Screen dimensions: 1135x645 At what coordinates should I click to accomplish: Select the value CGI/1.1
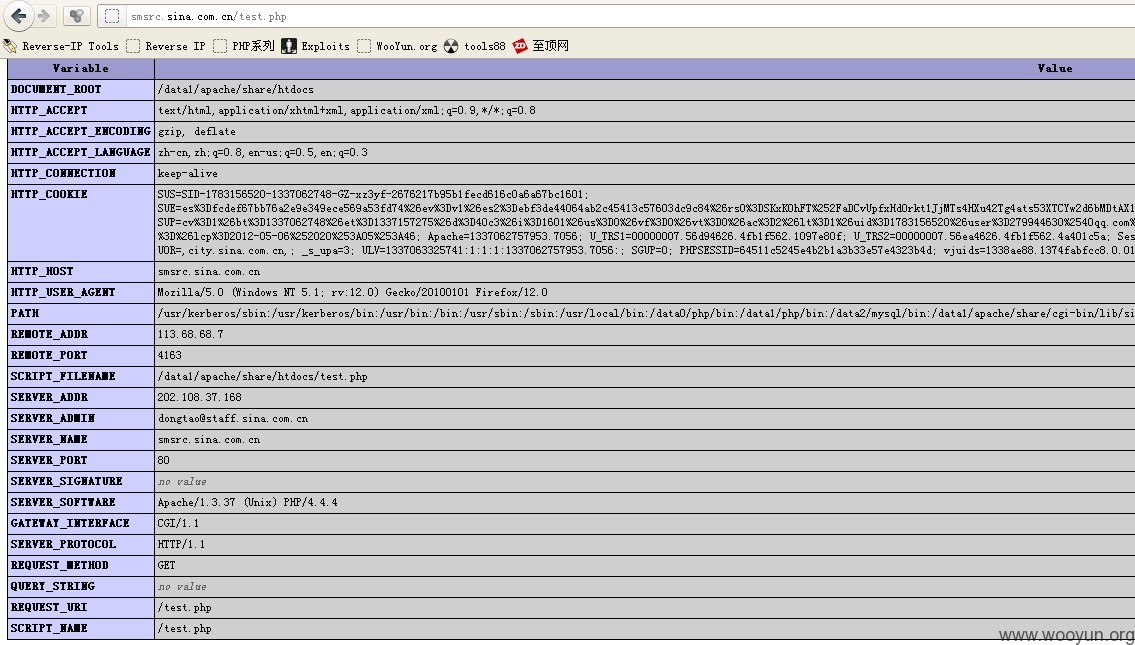178,524
